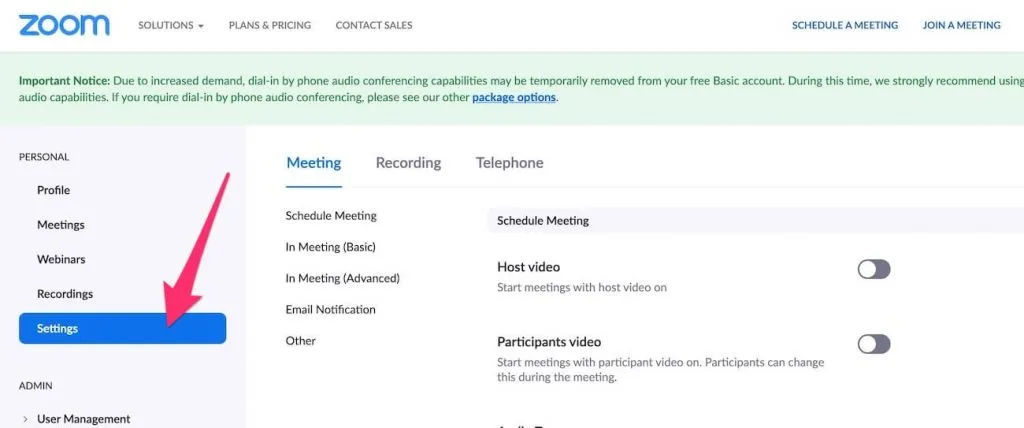Screen dimensions: 1024x428
Task: Select the highlighted Settings item
Action: pos(122,328)
